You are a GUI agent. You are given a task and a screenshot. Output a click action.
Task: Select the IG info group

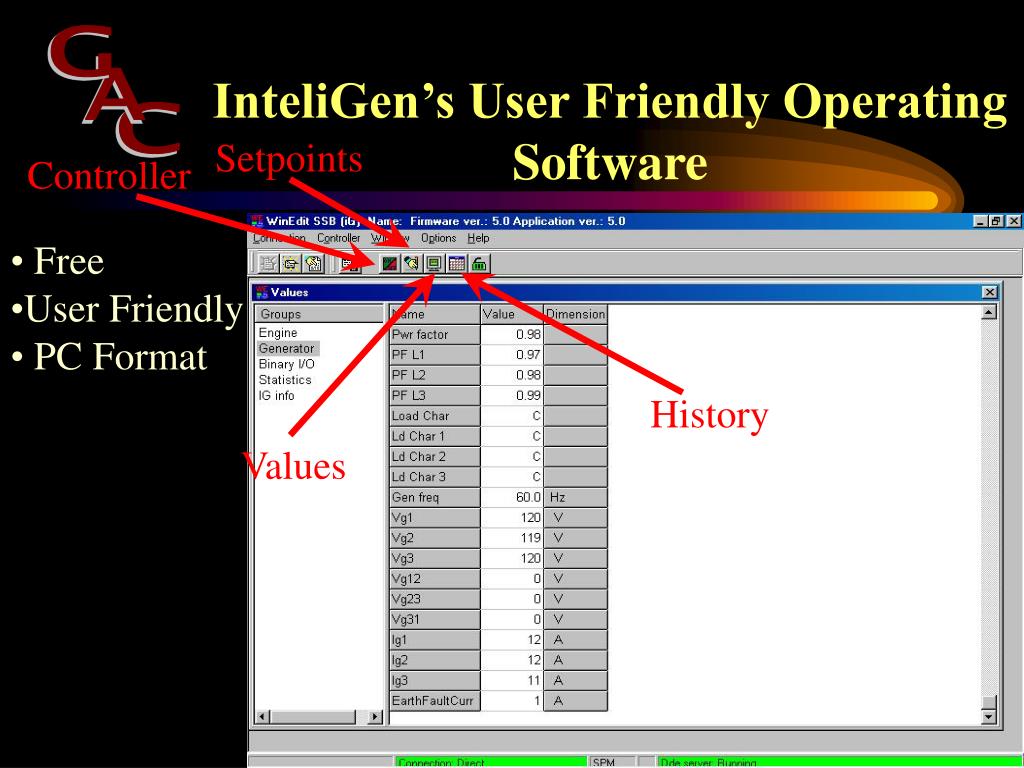click(x=276, y=396)
